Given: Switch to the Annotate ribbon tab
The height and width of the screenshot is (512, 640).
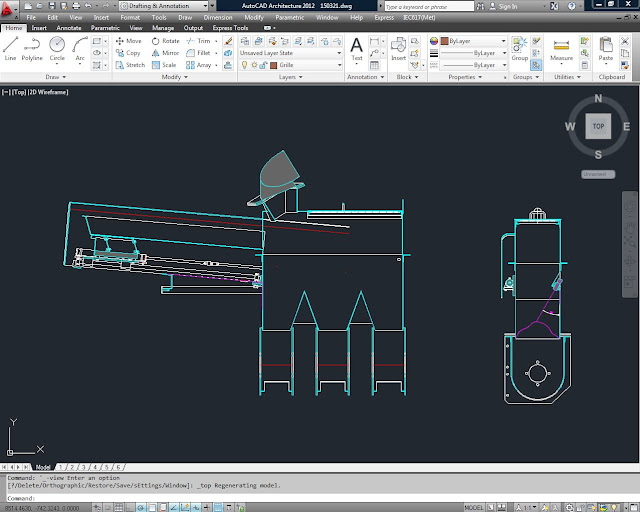Looking at the screenshot, I should pos(69,28).
